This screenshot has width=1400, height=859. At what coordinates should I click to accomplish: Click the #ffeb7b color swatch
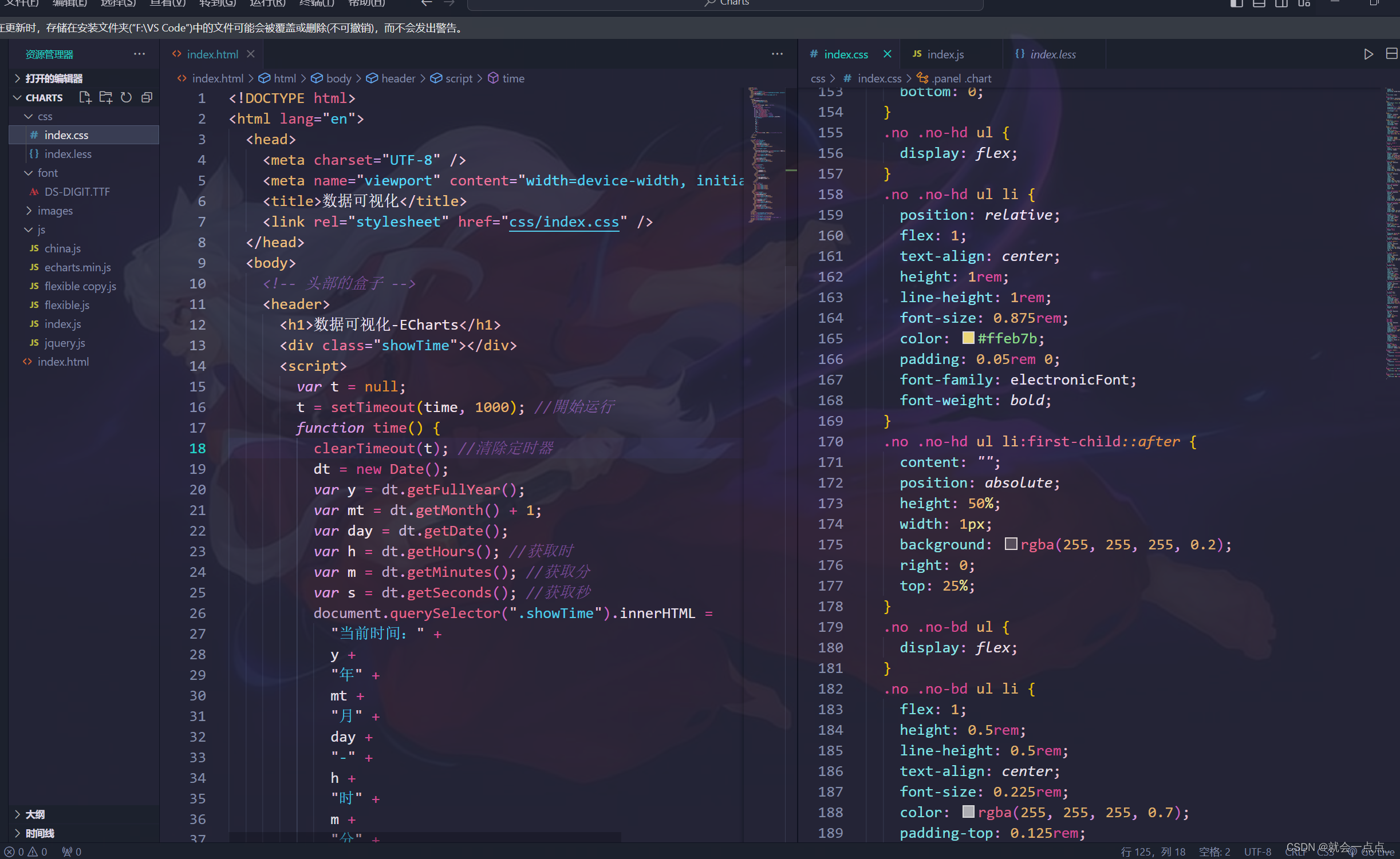point(968,338)
